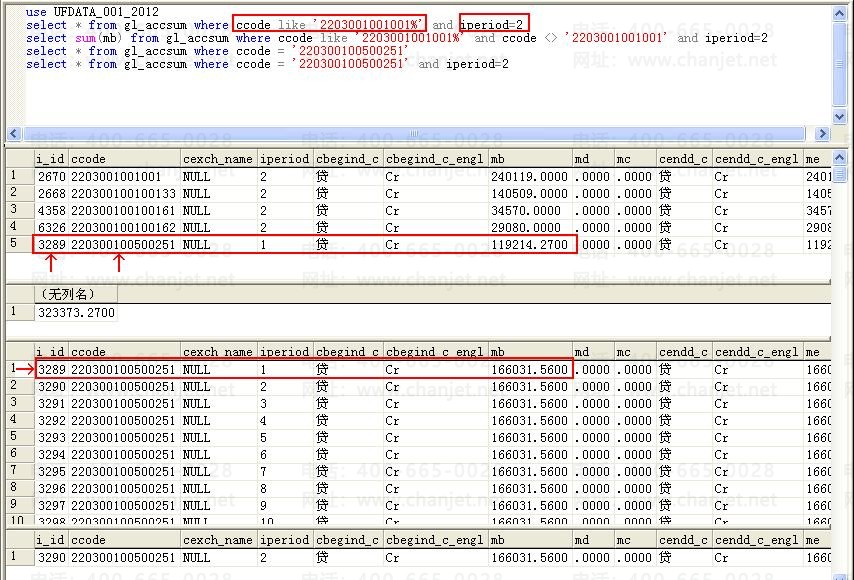The width and height of the screenshot is (854, 580).
Task: Select the i_id column header in first grid
Action: (x=50, y=159)
